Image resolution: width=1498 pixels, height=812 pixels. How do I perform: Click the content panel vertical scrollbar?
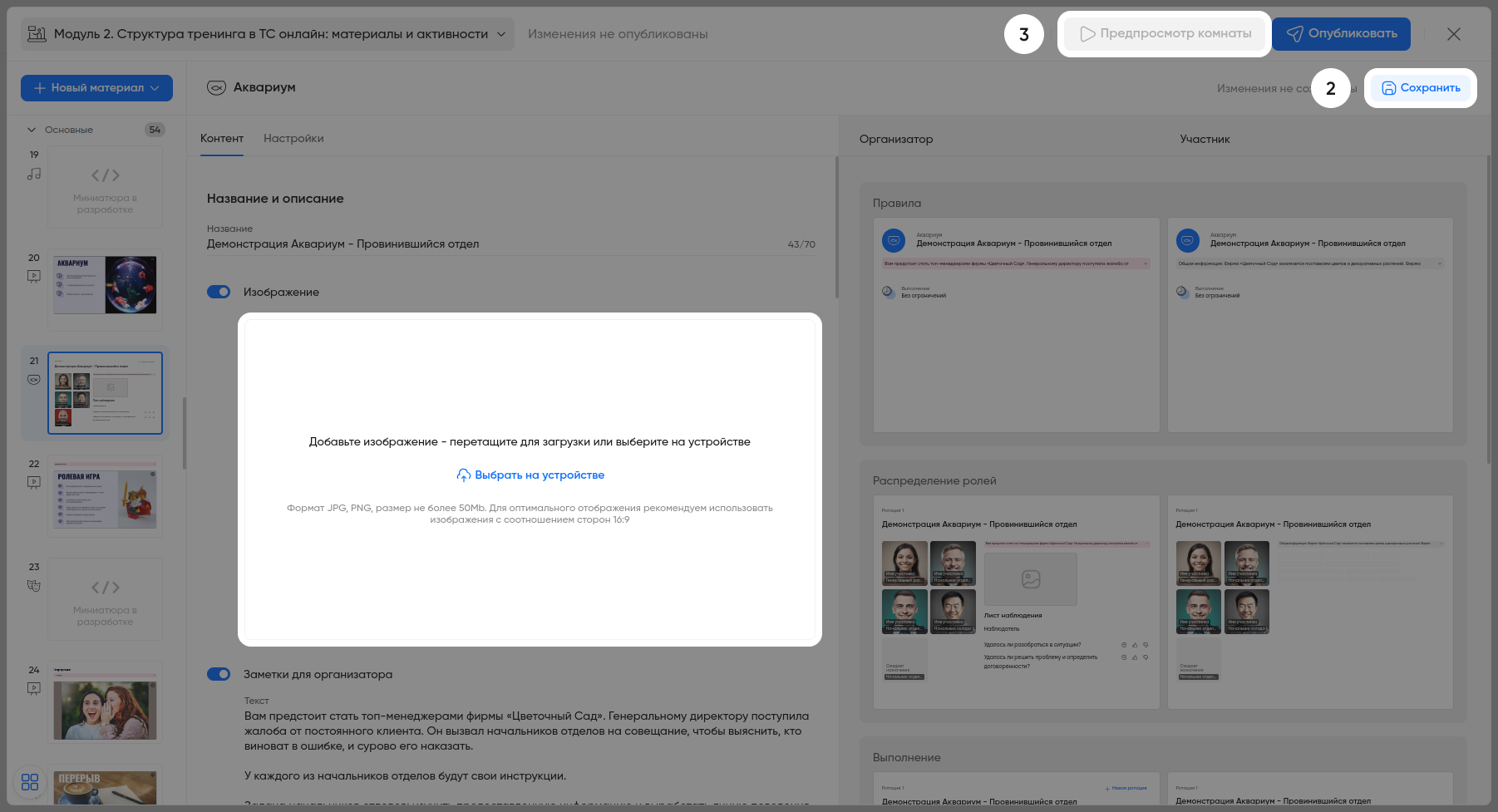(x=836, y=229)
